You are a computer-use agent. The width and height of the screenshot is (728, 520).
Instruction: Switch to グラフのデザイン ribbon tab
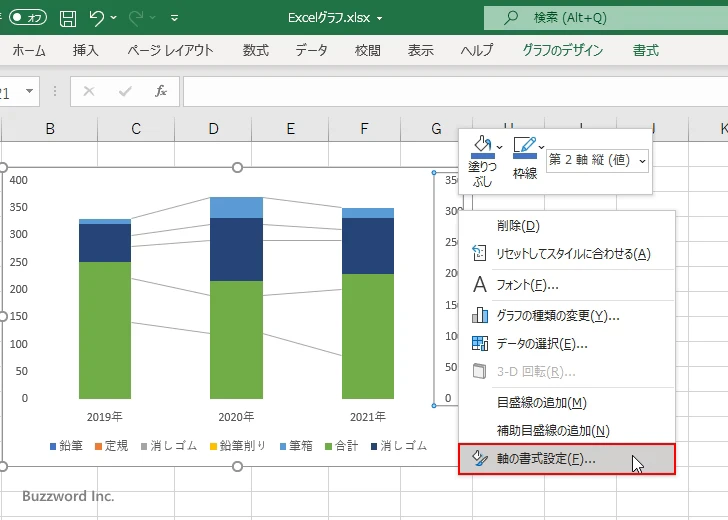(x=562, y=50)
